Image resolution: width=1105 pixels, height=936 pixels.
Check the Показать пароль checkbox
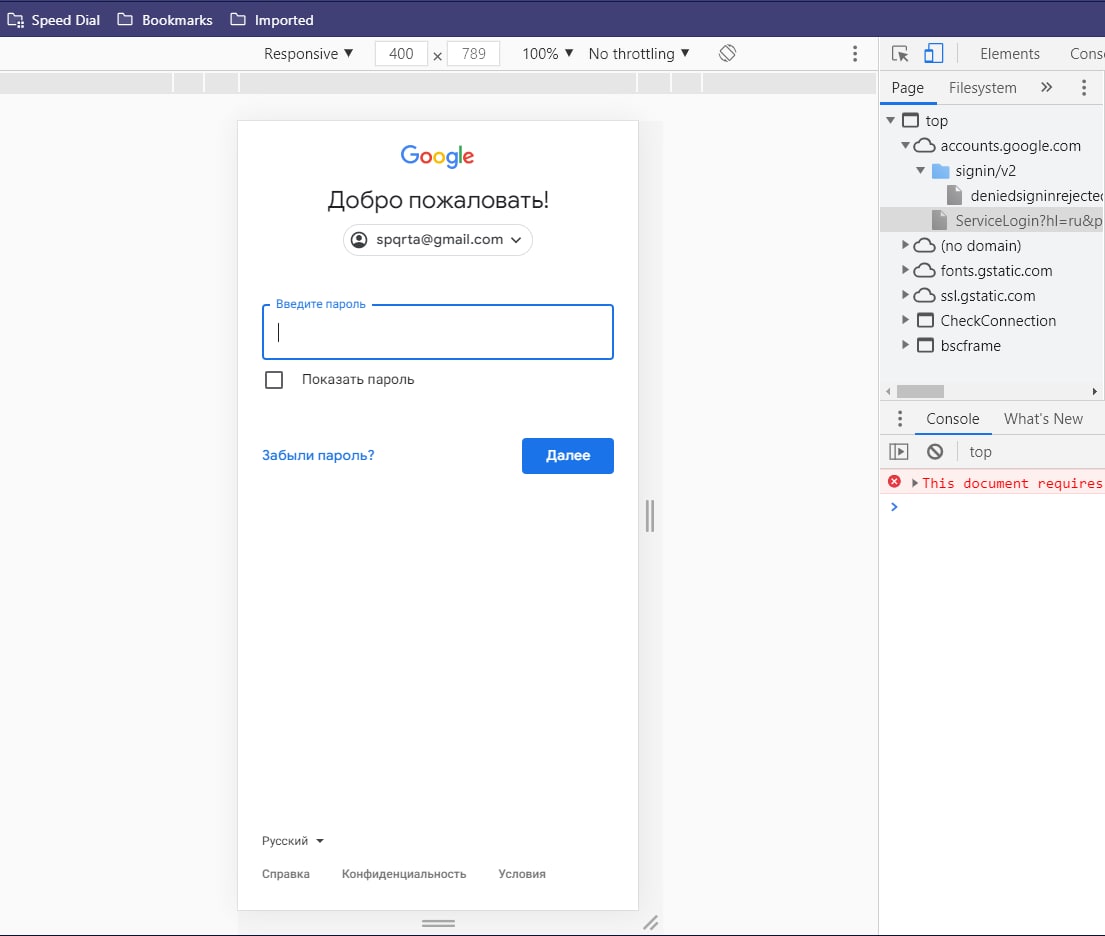pyautogui.click(x=274, y=380)
